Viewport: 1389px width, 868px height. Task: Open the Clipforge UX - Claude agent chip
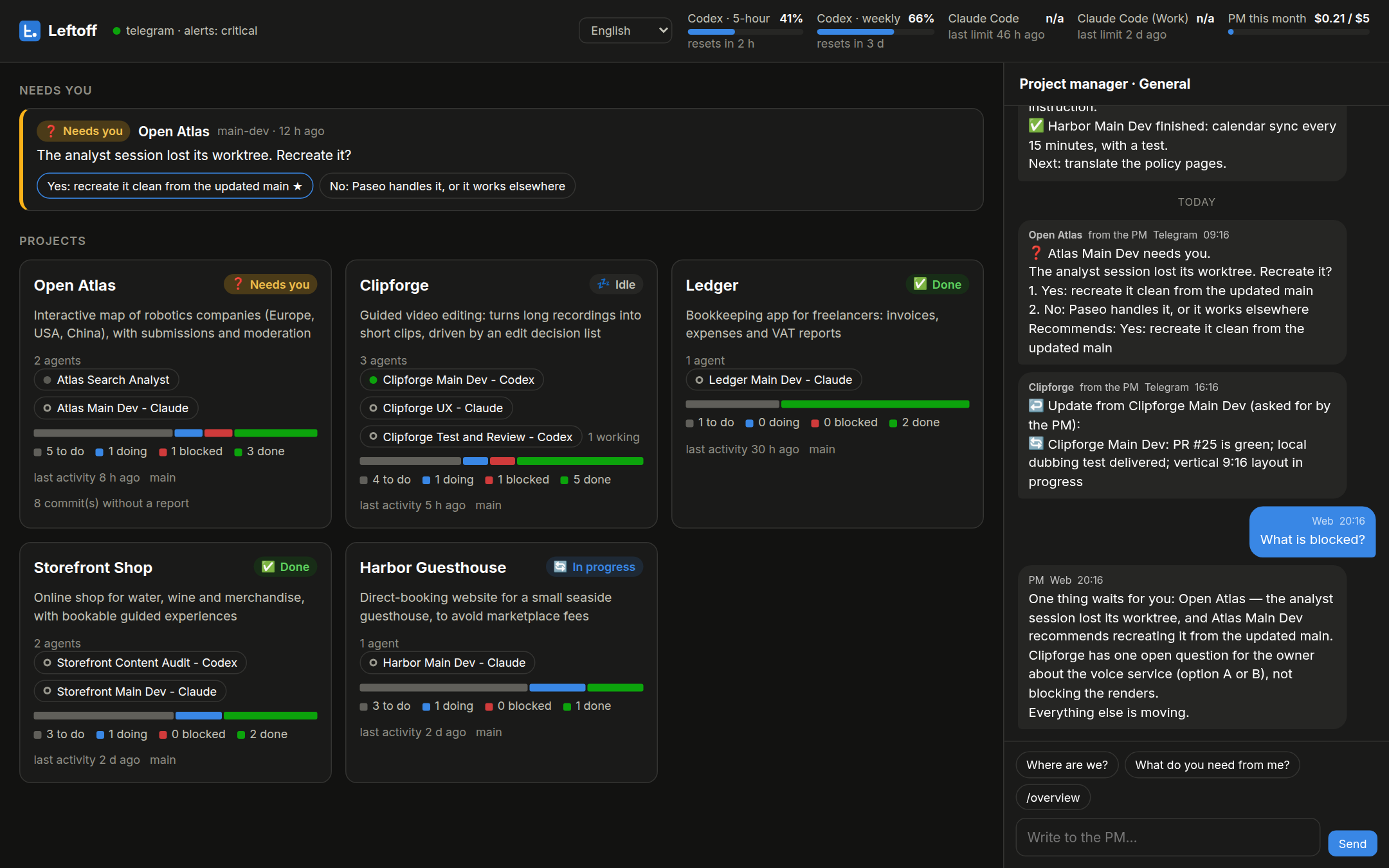click(x=436, y=408)
